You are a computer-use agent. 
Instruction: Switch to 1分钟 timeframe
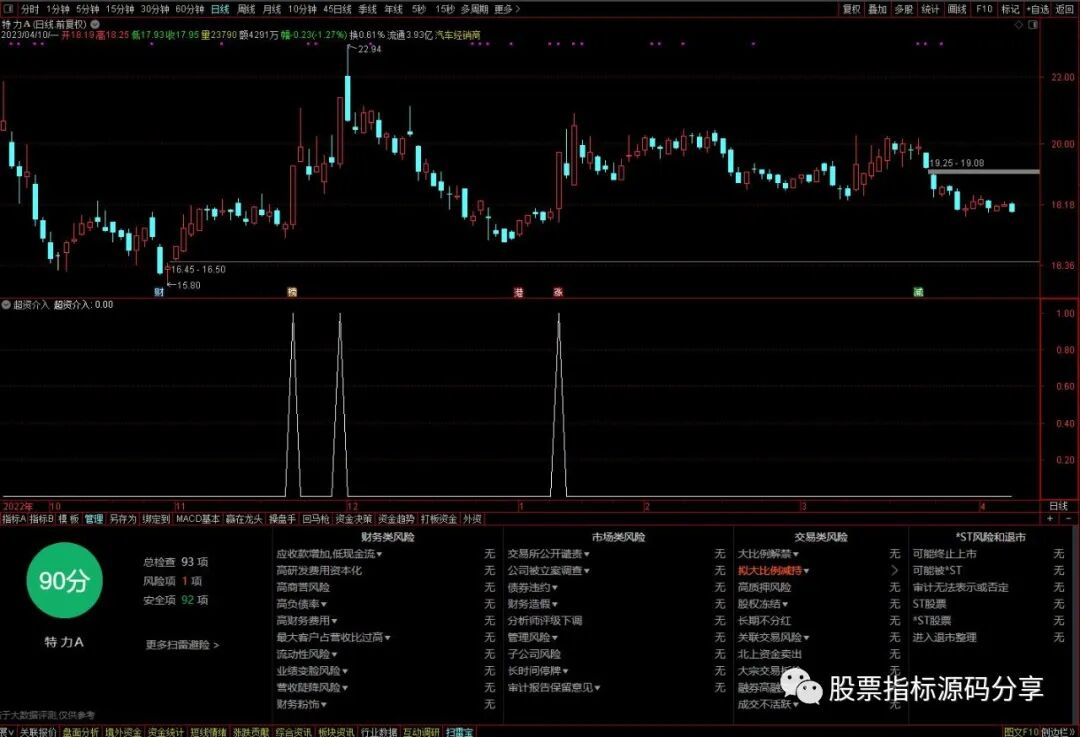[x=58, y=9]
